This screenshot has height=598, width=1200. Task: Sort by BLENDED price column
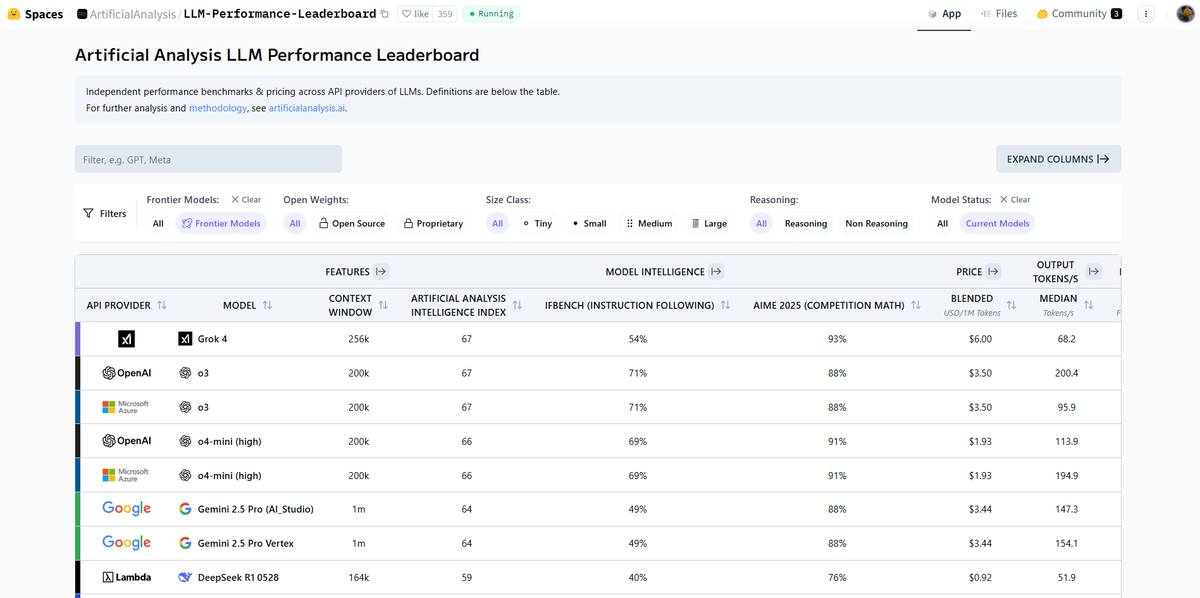pos(1011,305)
